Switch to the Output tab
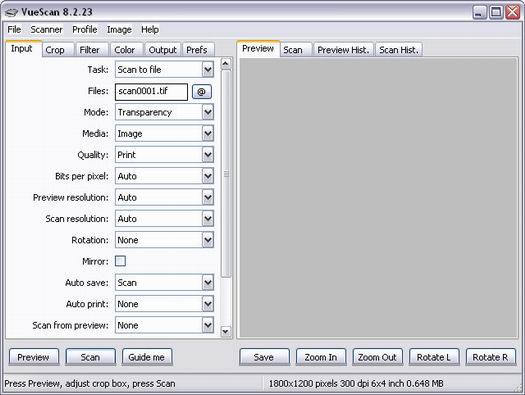This screenshot has width=525, height=395. (x=163, y=50)
